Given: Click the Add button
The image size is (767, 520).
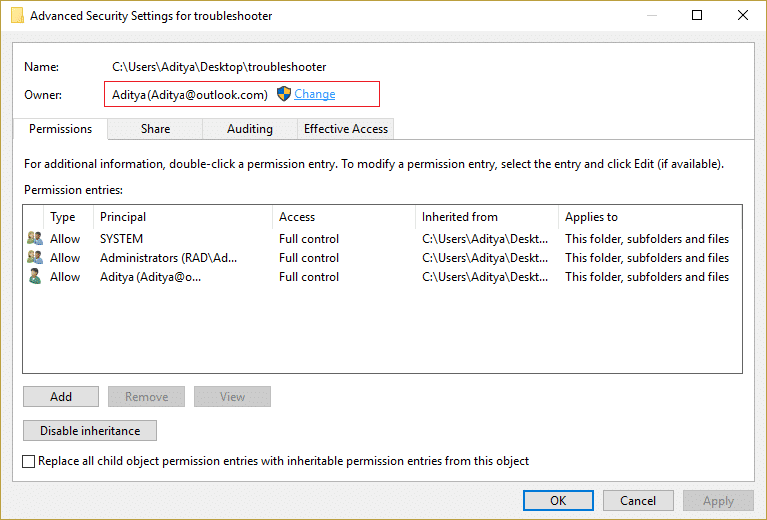Looking at the screenshot, I should pos(61,396).
